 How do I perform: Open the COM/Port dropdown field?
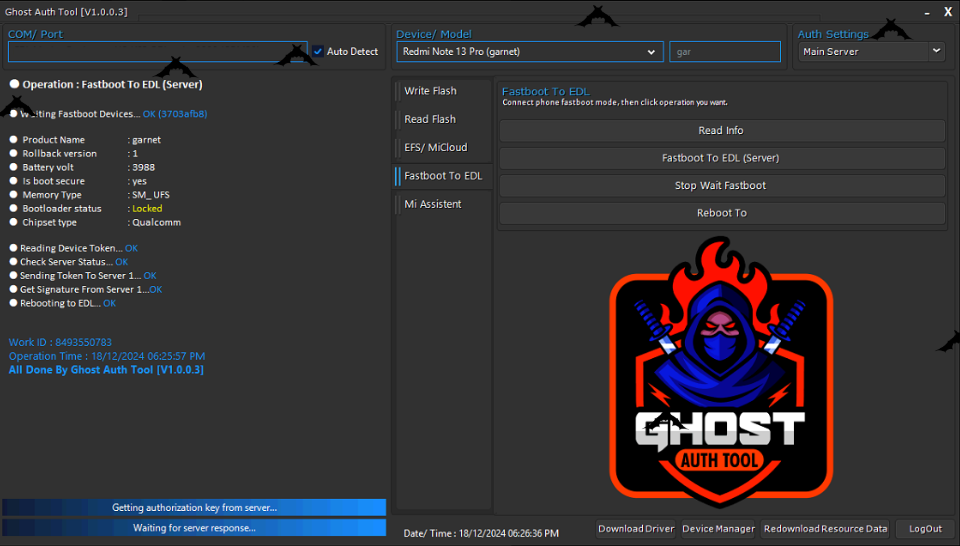[x=157, y=52]
